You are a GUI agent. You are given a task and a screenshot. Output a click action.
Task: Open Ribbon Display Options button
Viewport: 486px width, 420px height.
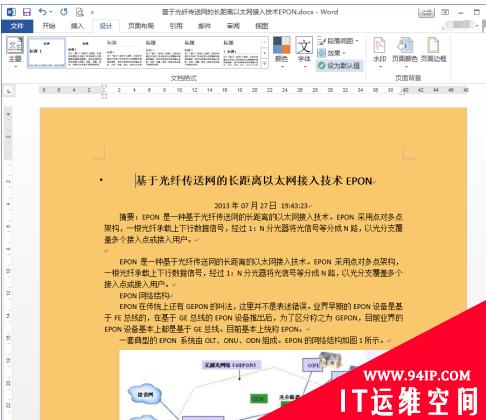click(445, 12)
